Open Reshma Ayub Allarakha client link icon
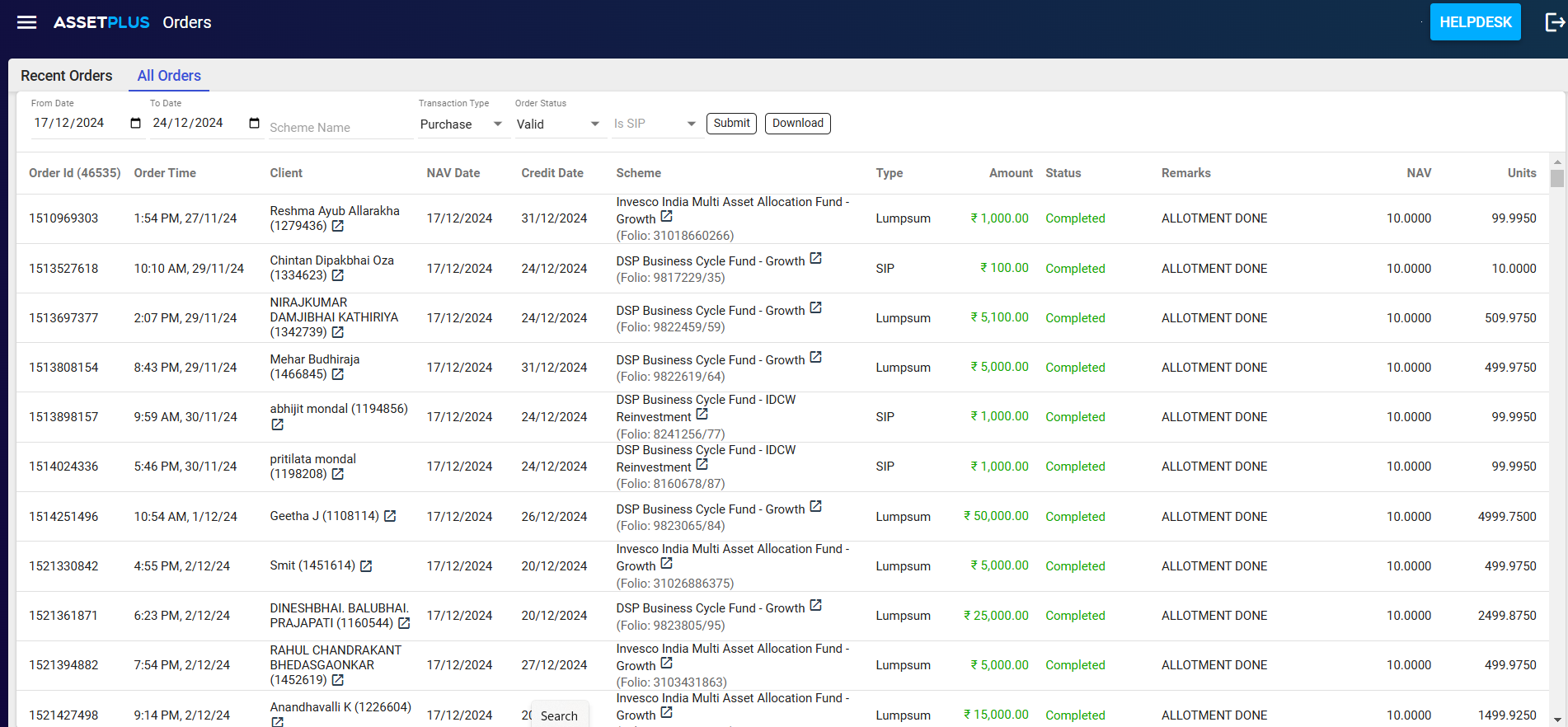 click(x=338, y=226)
